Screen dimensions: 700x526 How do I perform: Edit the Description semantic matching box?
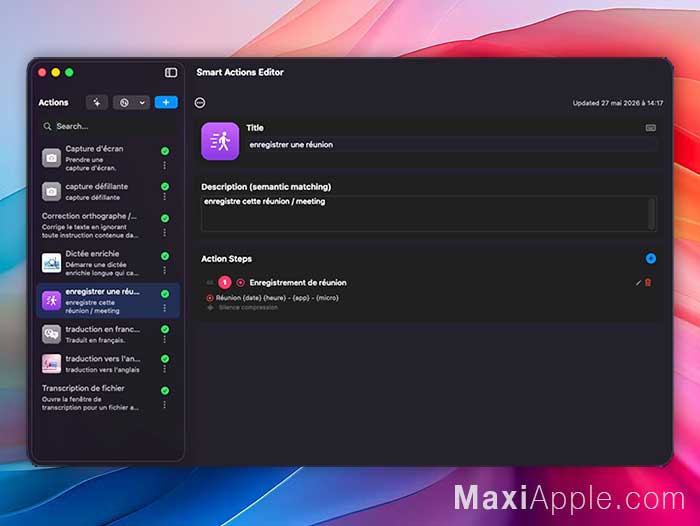[x=429, y=213]
